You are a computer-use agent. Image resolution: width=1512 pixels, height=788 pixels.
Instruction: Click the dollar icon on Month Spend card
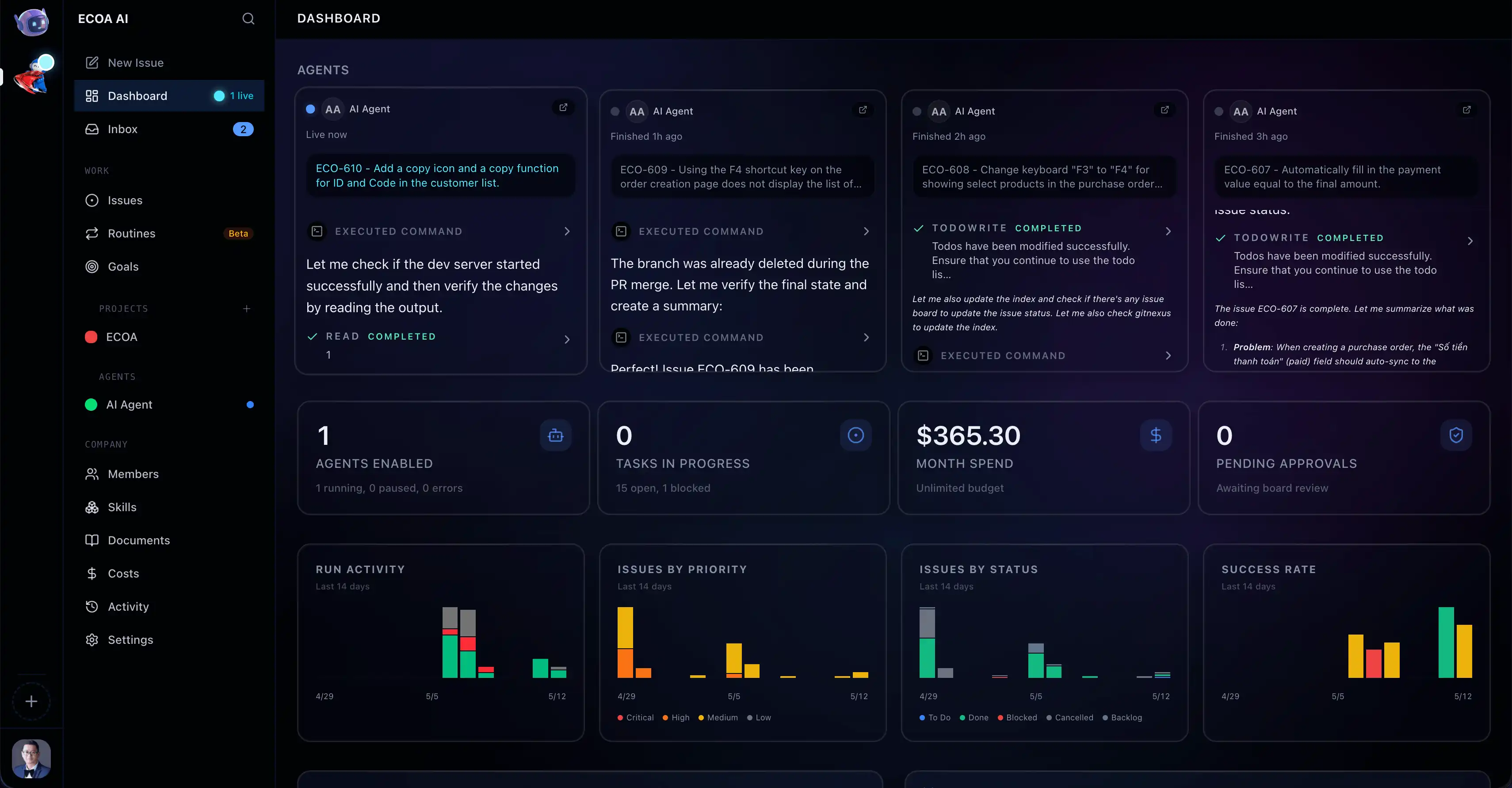pyautogui.click(x=1156, y=435)
